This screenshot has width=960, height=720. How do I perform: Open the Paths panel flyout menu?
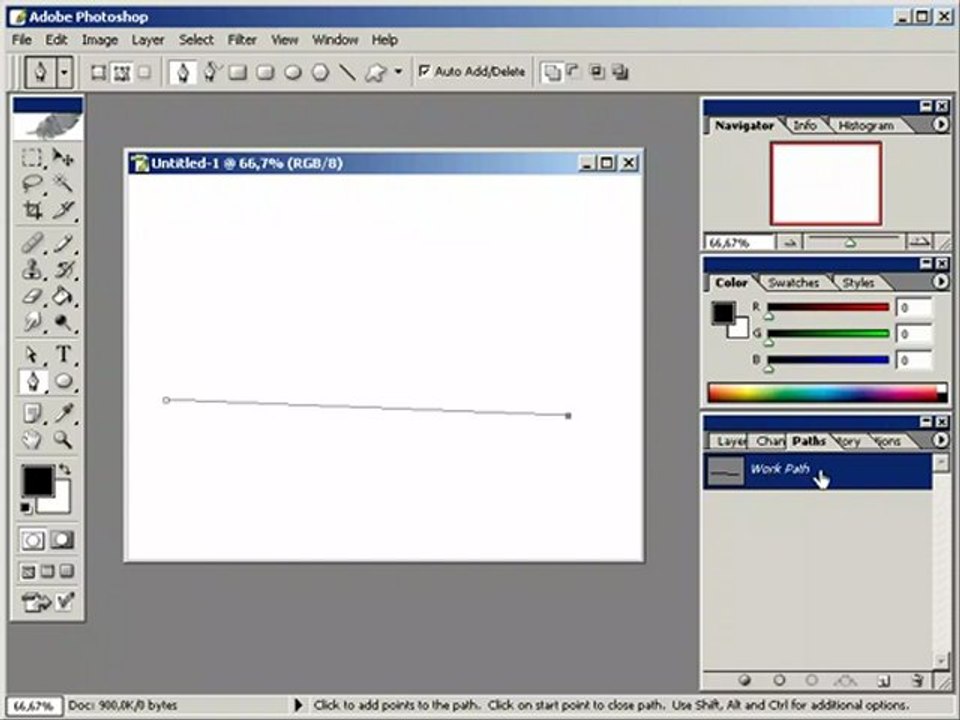click(940, 440)
